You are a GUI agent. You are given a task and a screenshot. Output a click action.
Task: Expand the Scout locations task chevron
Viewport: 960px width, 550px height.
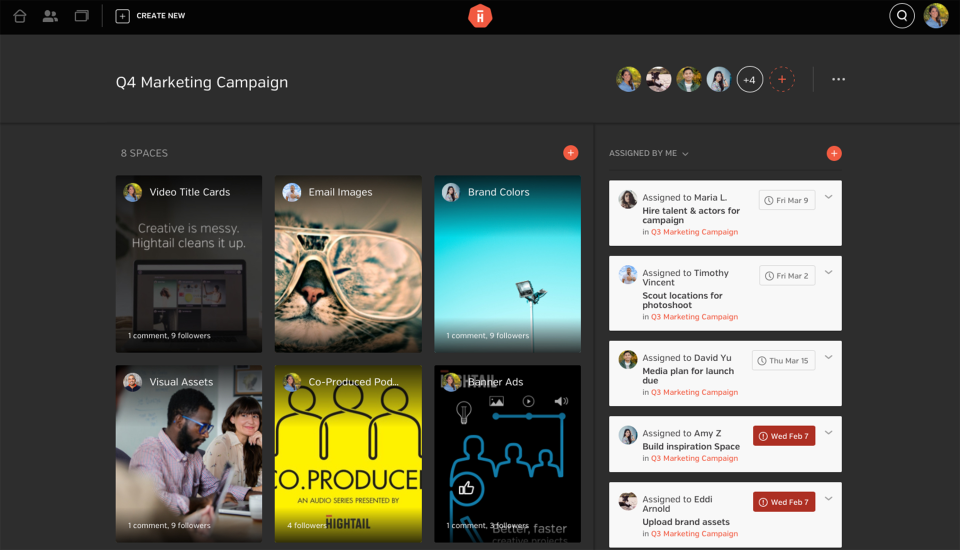pos(828,273)
